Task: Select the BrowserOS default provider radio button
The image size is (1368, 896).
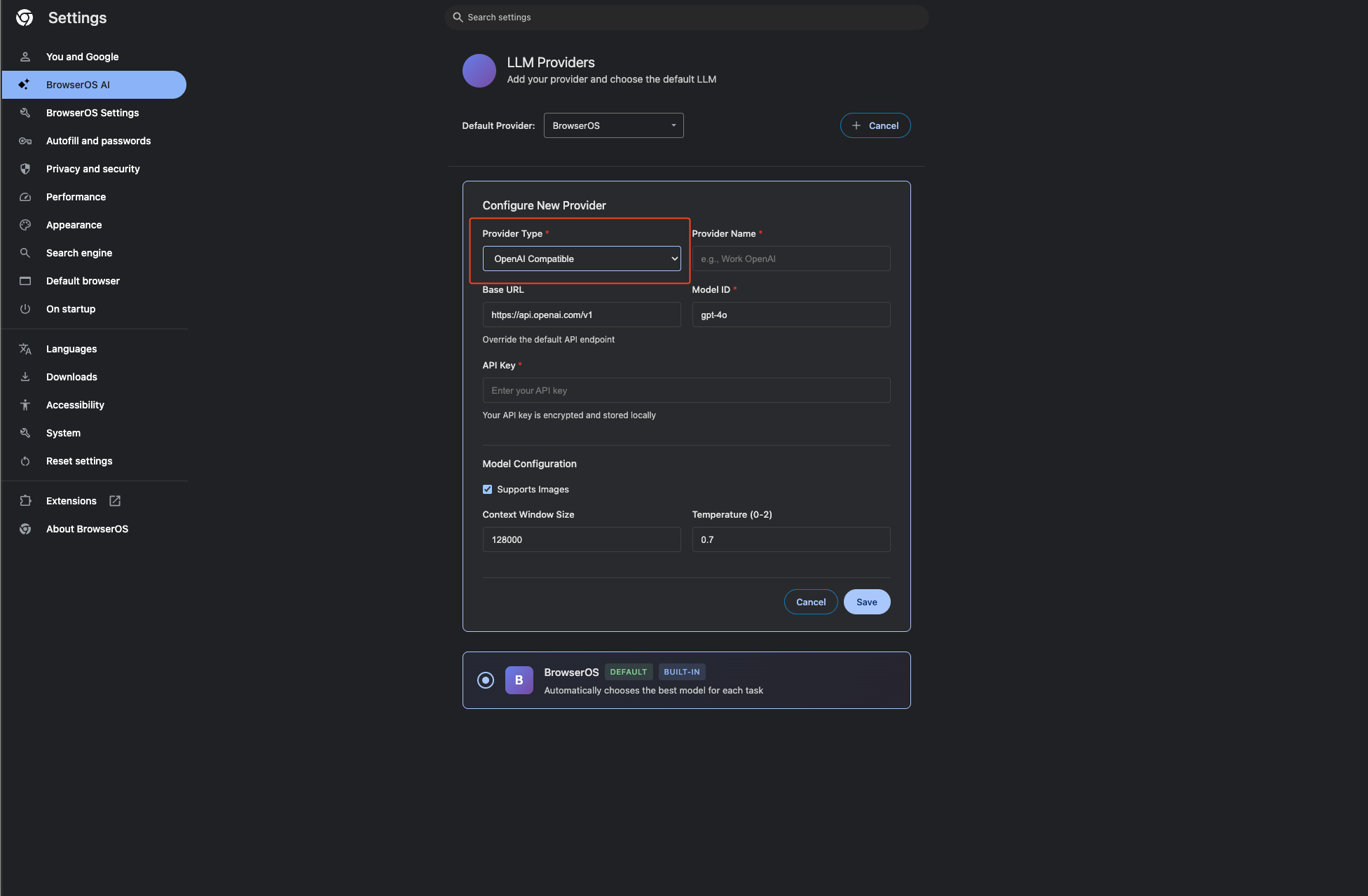Action: point(486,680)
